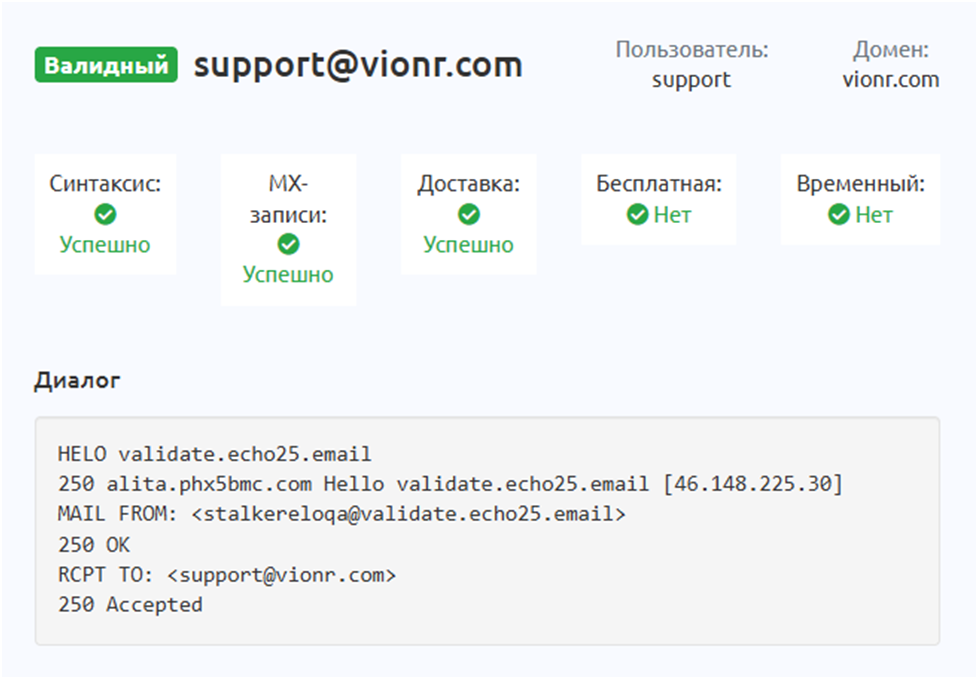Click the 250 Accepted response line
Image resolution: width=978 pixels, height=679 pixels.
130,605
